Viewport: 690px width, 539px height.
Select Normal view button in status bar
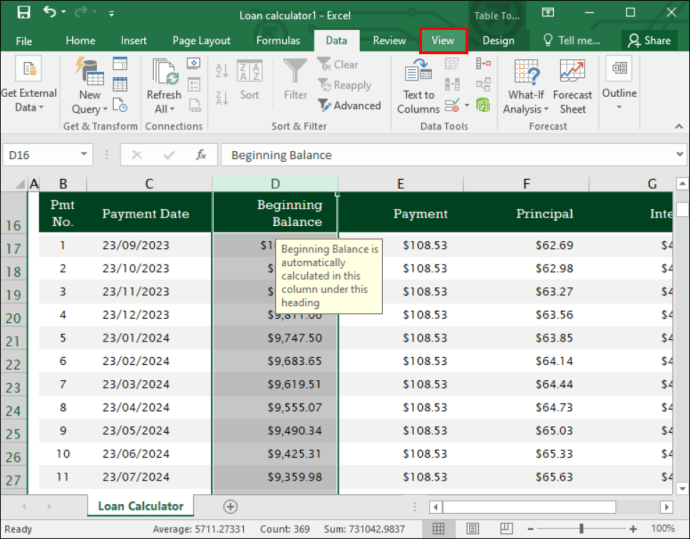click(438, 528)
